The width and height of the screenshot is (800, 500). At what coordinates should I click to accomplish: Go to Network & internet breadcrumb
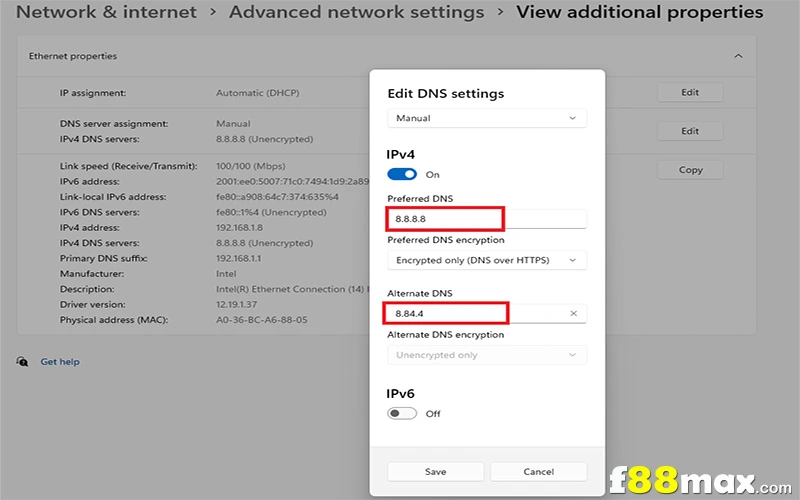(x=106, y=12)
